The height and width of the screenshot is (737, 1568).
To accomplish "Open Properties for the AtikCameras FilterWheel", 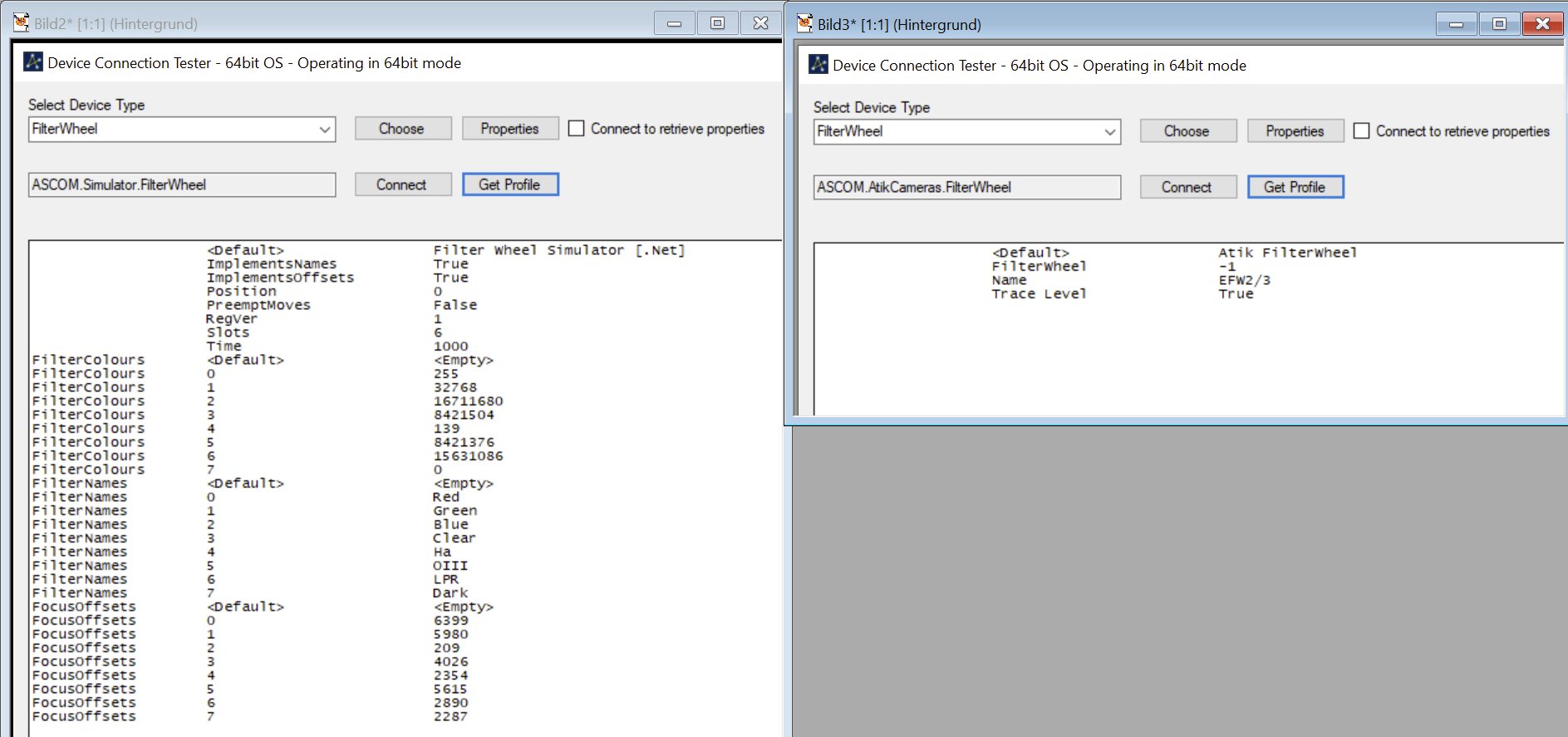I will (x=1295, y=131).
